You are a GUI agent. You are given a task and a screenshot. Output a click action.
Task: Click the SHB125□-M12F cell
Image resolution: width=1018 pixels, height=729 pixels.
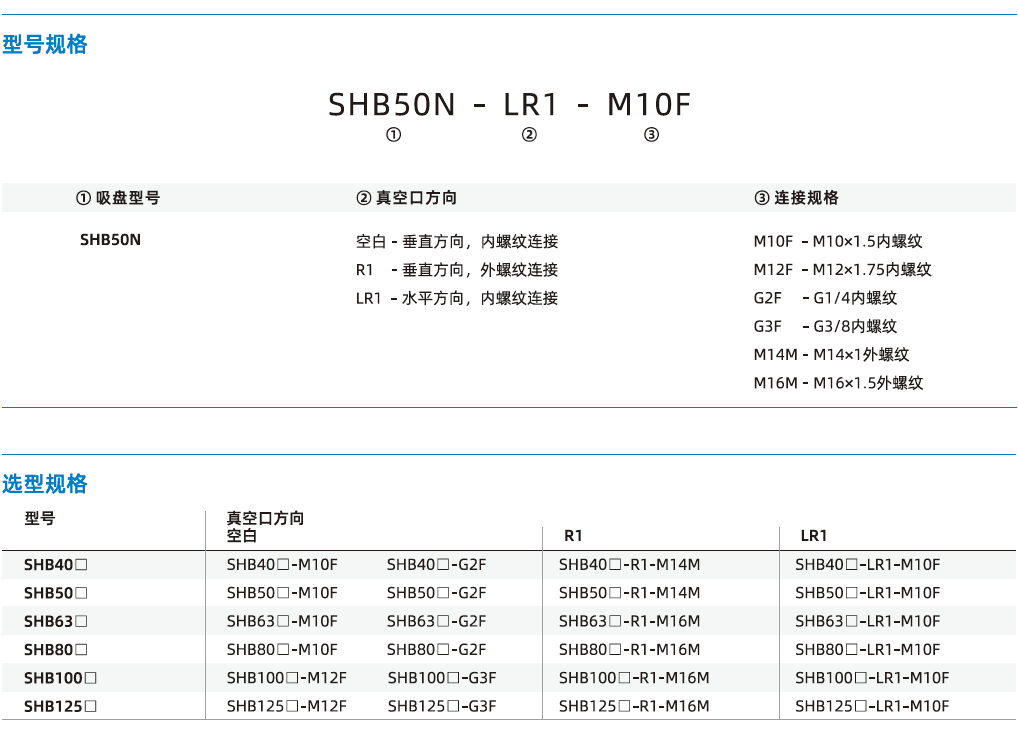point(287,706)
